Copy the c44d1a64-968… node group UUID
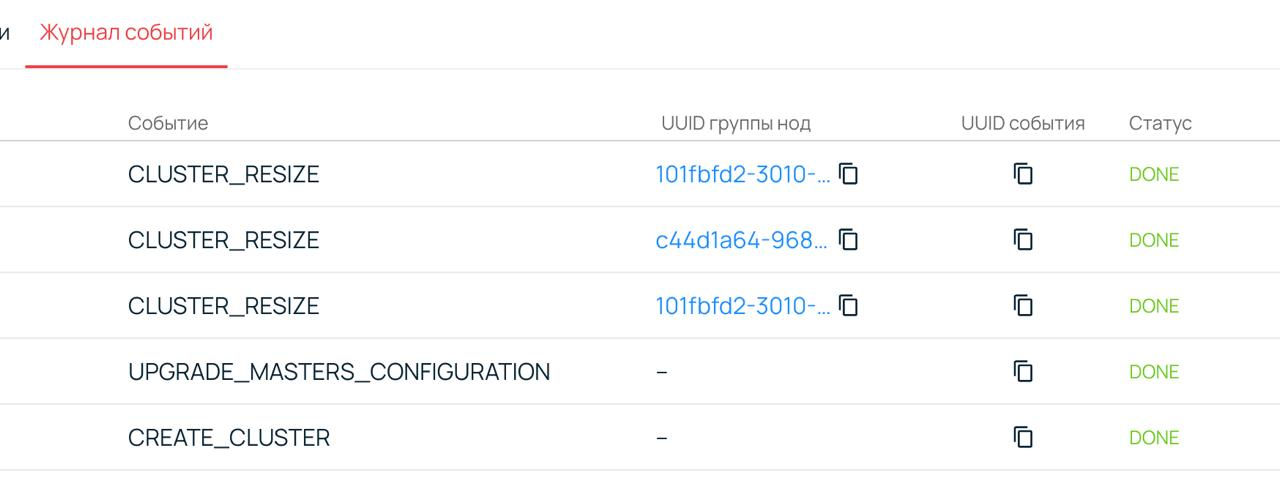Screen dimensions: 1280x492 [849, 240]
